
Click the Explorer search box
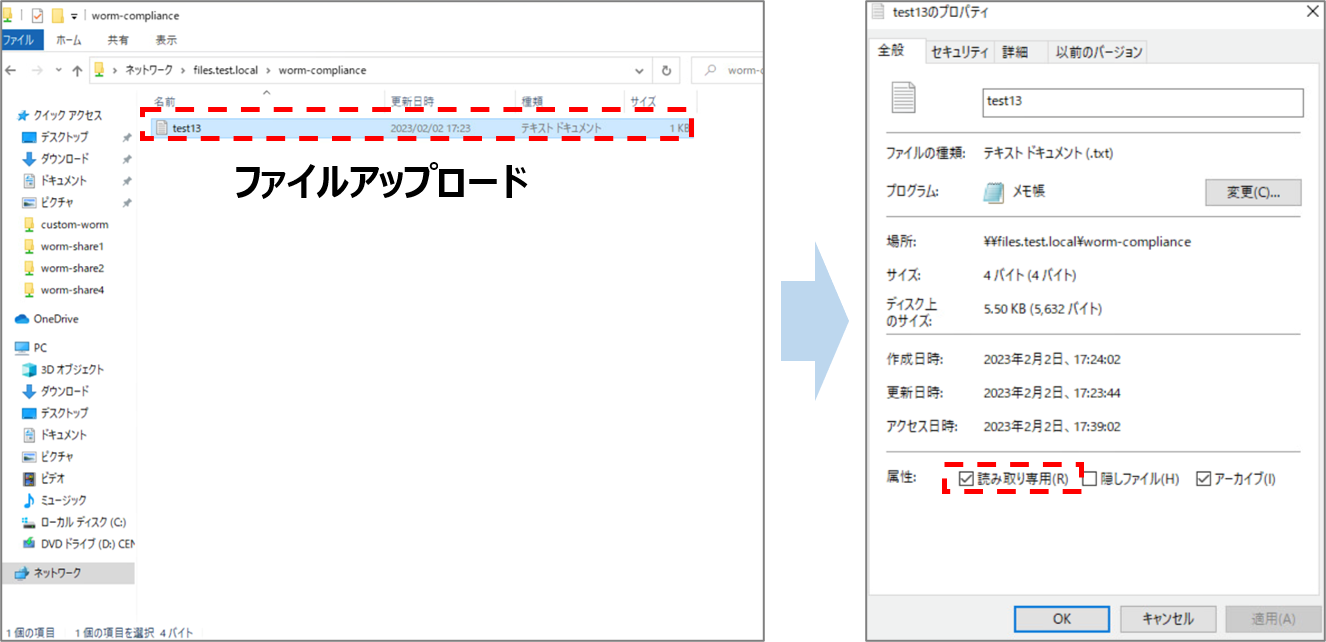727,71
